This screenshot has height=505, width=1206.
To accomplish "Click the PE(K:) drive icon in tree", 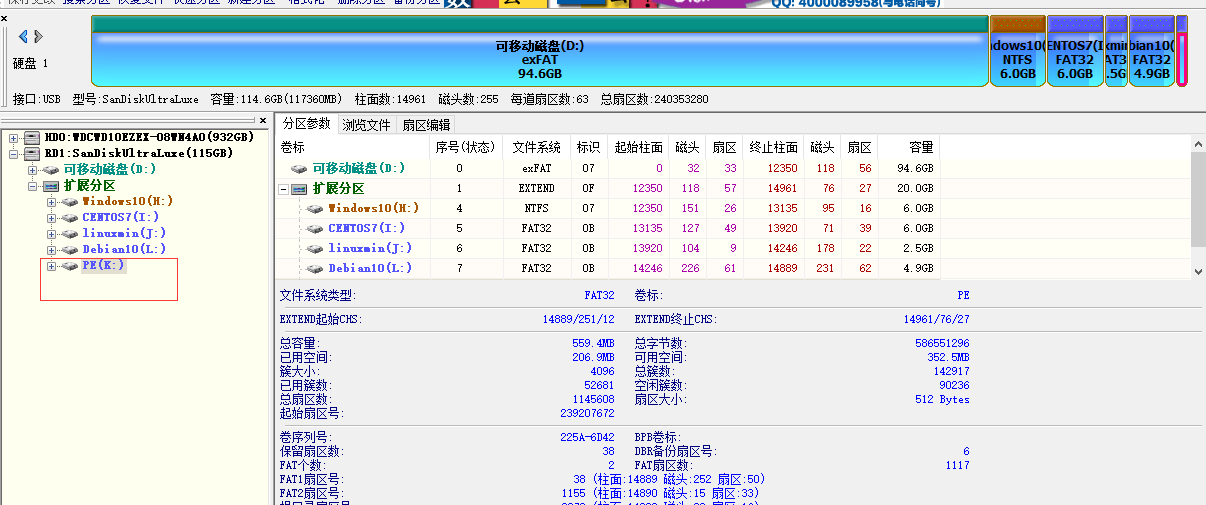I will click(x=70, y=266).
